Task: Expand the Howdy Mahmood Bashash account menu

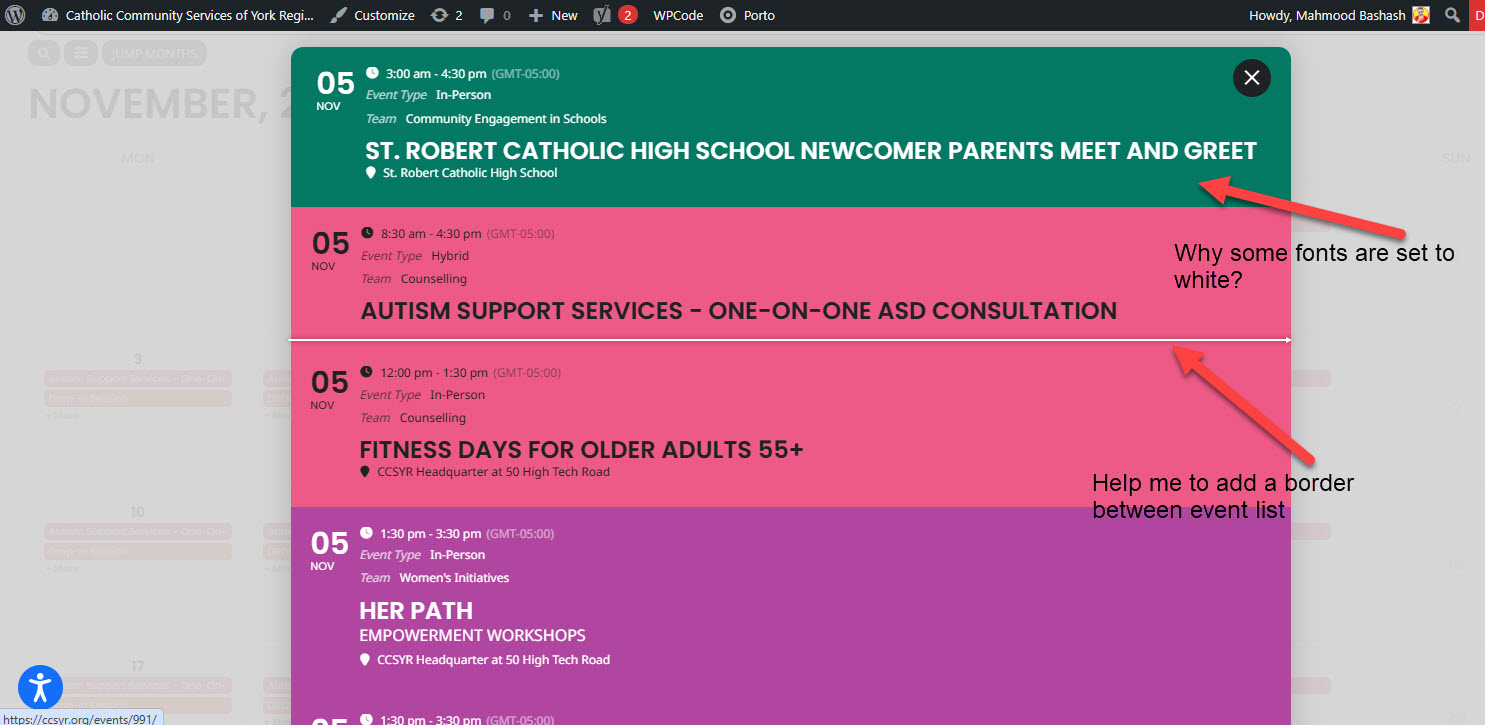Action: 1328,15
